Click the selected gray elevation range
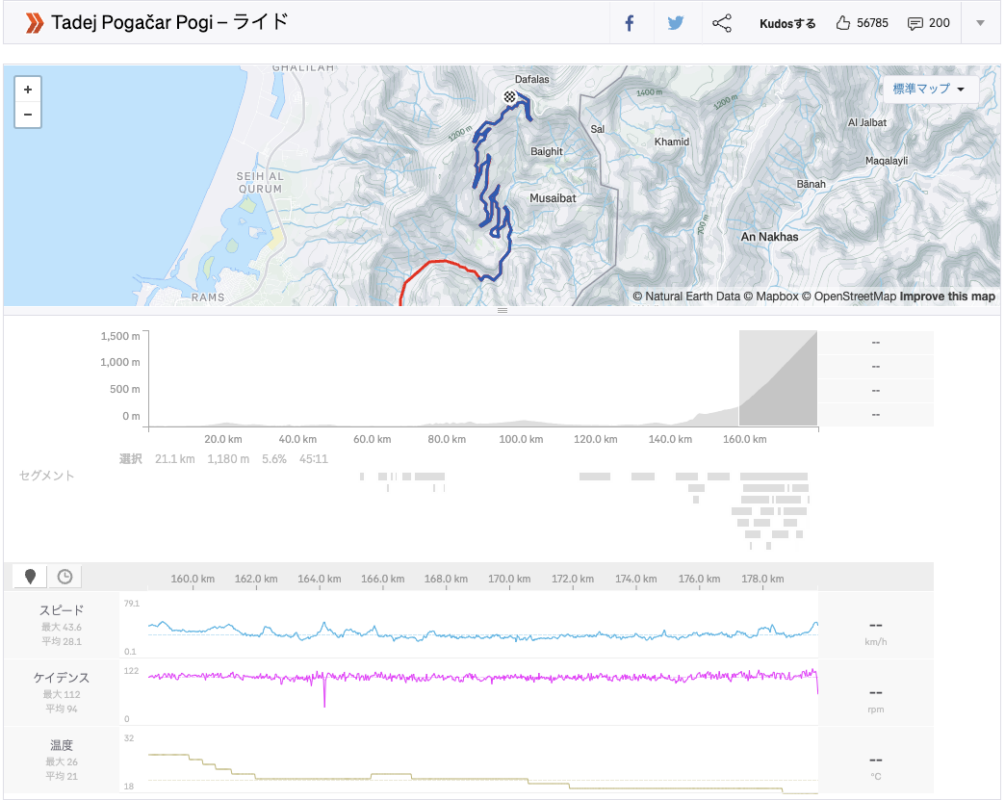Image resolution: width=1005 pixels, height=800 pixels. coord(778,378)
